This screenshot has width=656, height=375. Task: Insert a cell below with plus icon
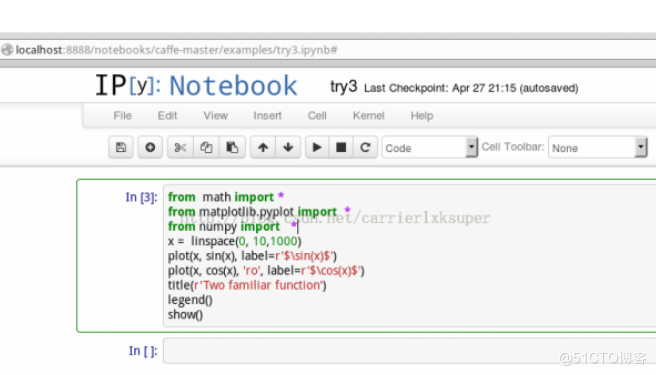point(150,147)
